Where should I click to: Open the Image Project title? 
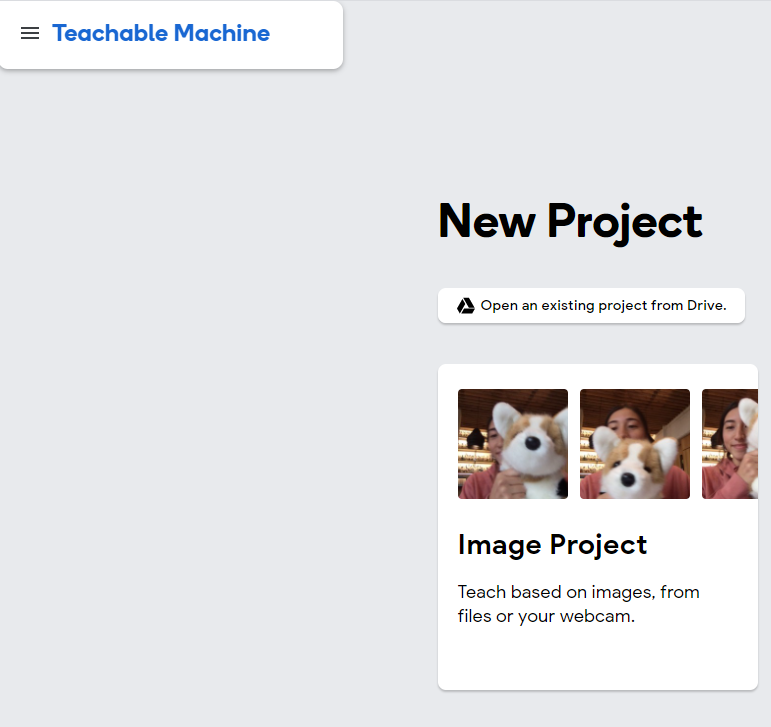[552, 545]
